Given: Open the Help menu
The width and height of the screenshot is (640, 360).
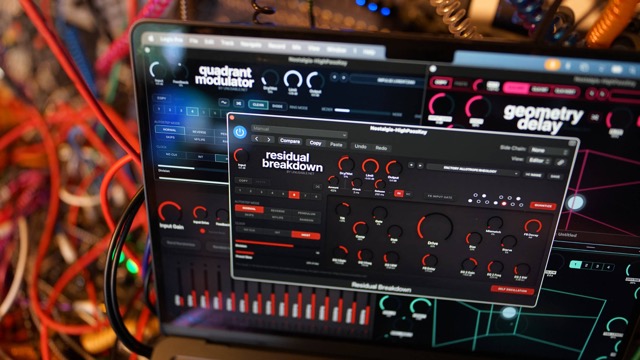Looking at the screenshot, I should coord(369,52).
